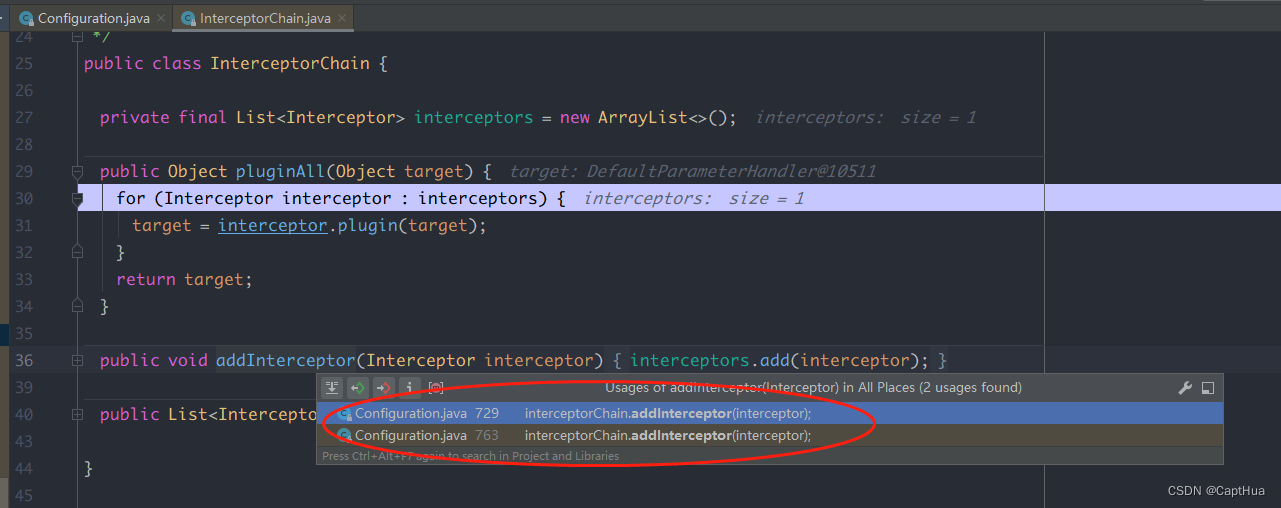Click the 'interceptors: size = 1' hint on line 27

pyautogui.click(x=866, y=118)
